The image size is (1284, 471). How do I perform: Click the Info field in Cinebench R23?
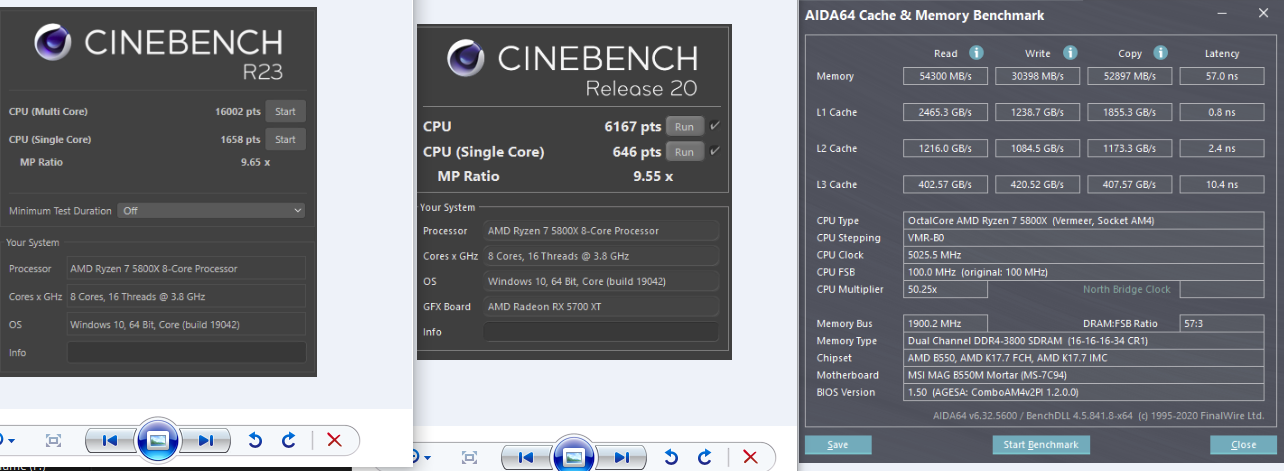187,352
